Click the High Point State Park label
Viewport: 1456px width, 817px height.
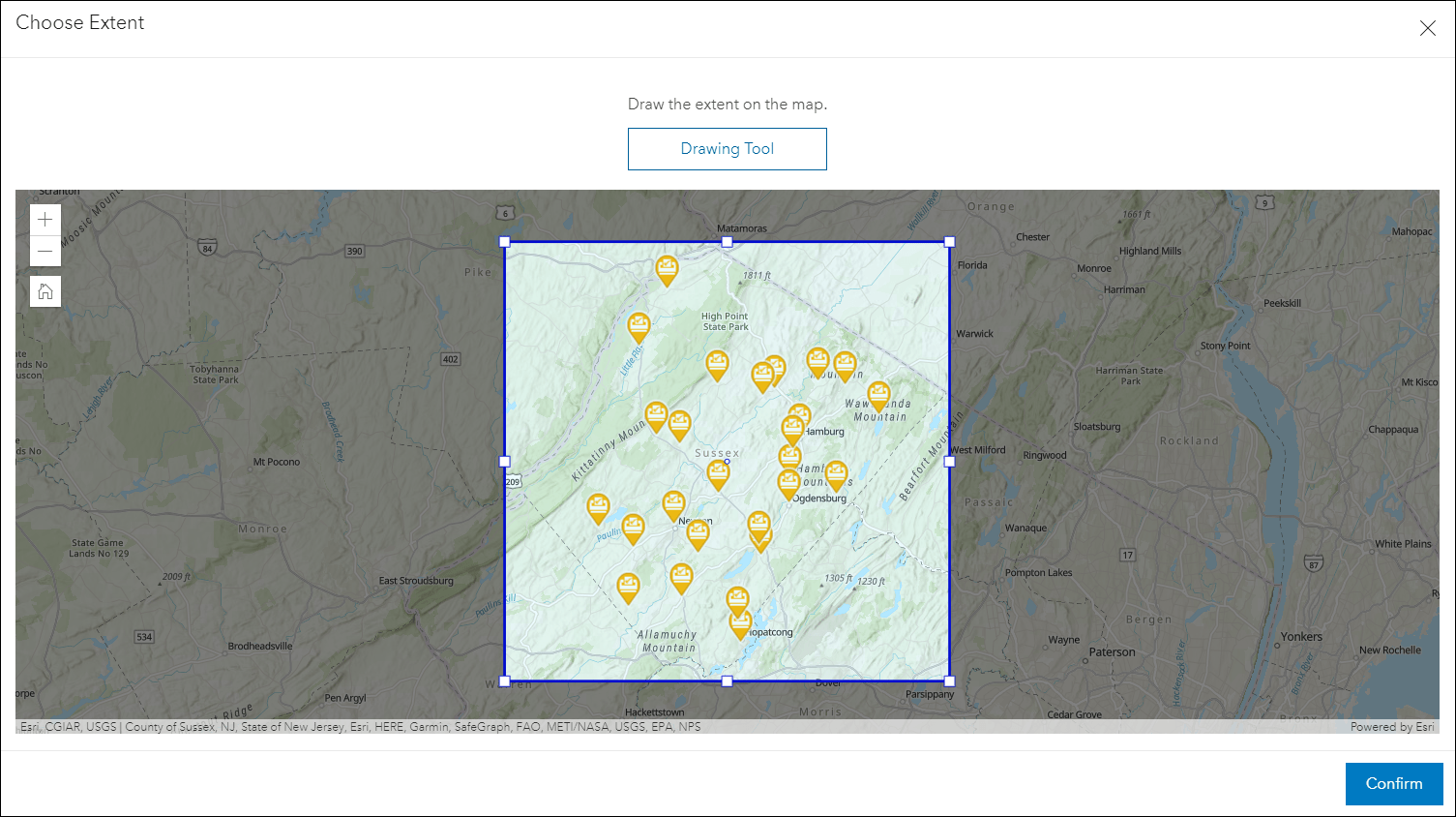(726, 321)
